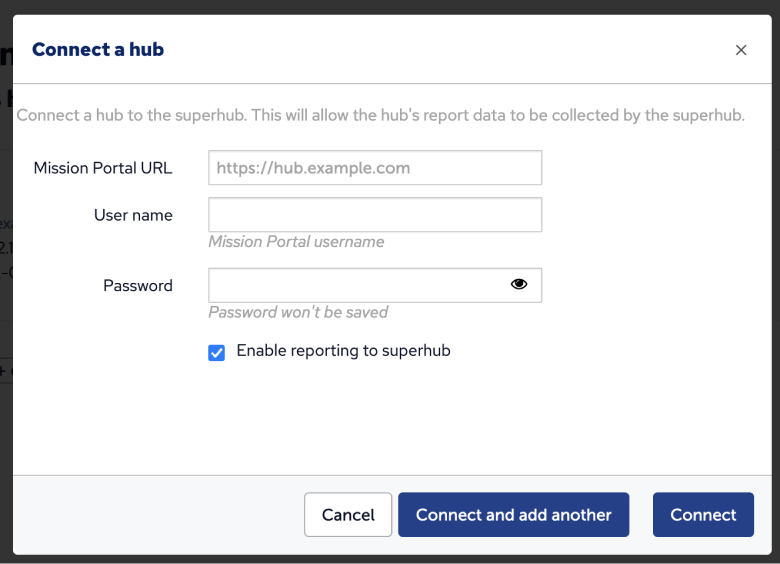Click into the User name field
Screen dimensions: 780x564
coord(375,215)
